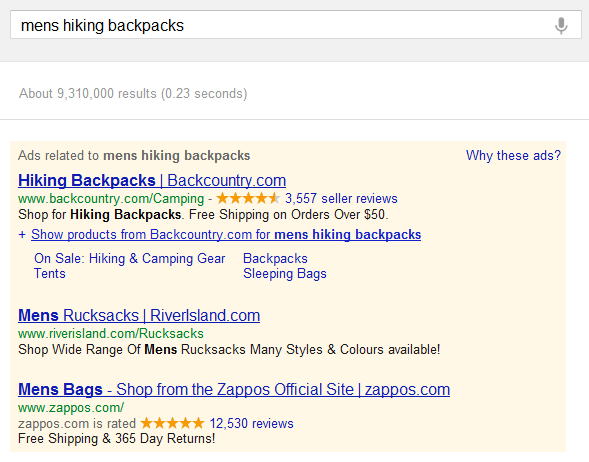Open the Backpacks sitelink
This screenshot has height=462, width=589.
275,258
